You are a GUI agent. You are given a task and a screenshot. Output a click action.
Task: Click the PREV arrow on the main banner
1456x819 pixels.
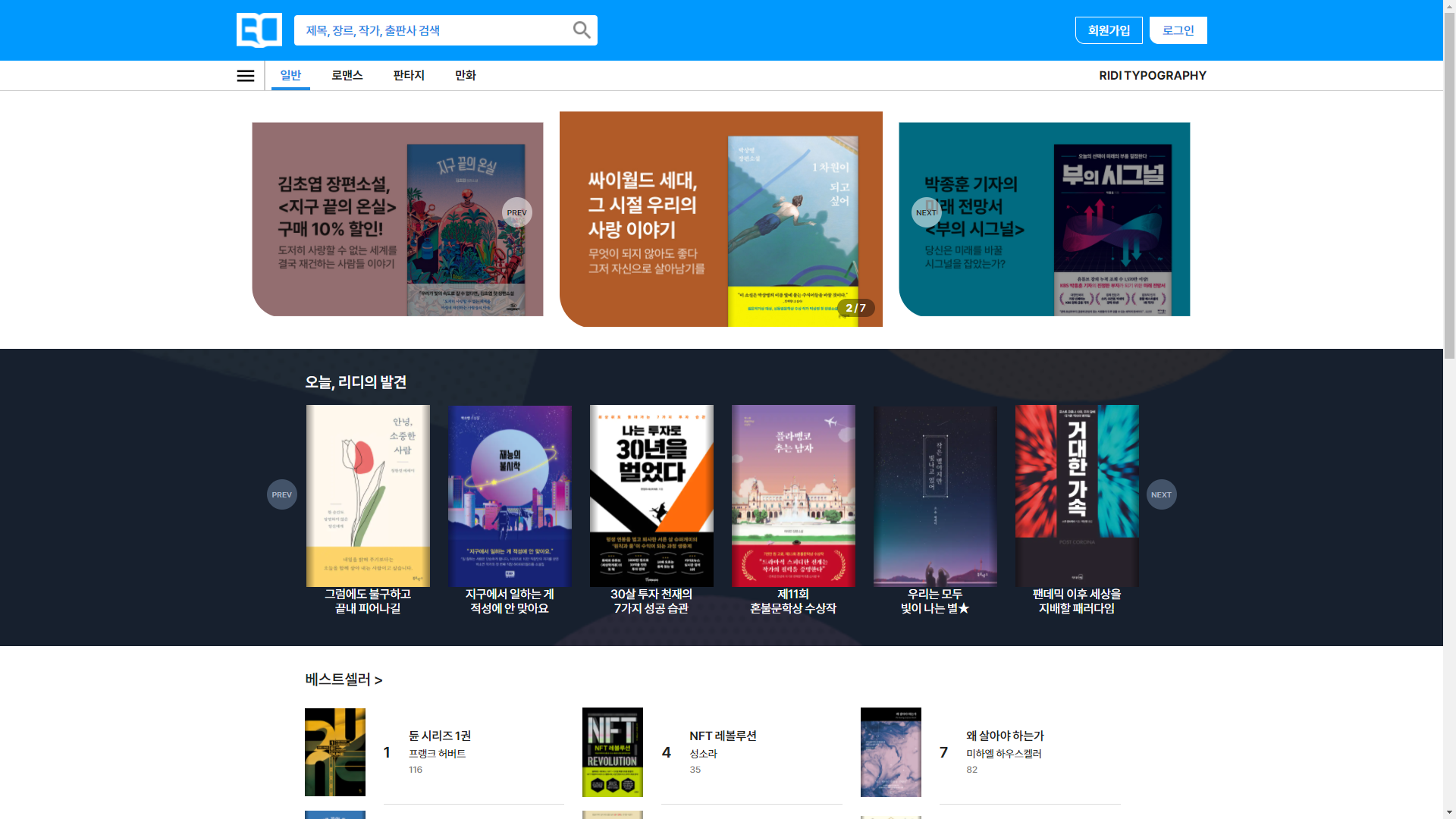pos(517,212)
